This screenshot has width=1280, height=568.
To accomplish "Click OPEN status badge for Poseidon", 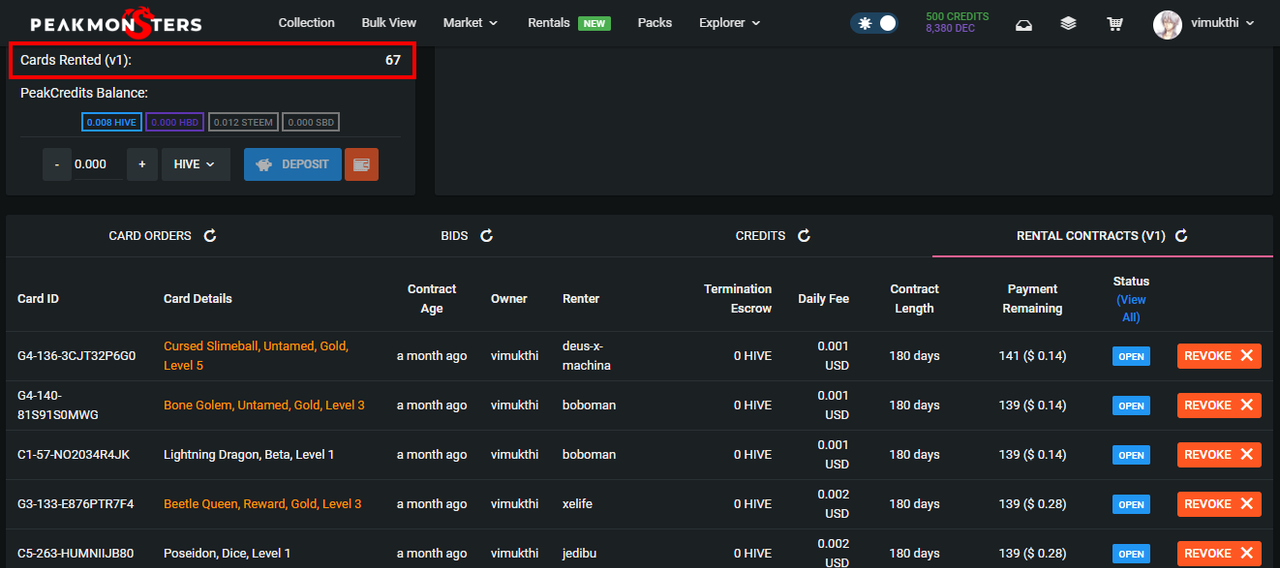I will pyautogui.click(x=1131, y=554).
